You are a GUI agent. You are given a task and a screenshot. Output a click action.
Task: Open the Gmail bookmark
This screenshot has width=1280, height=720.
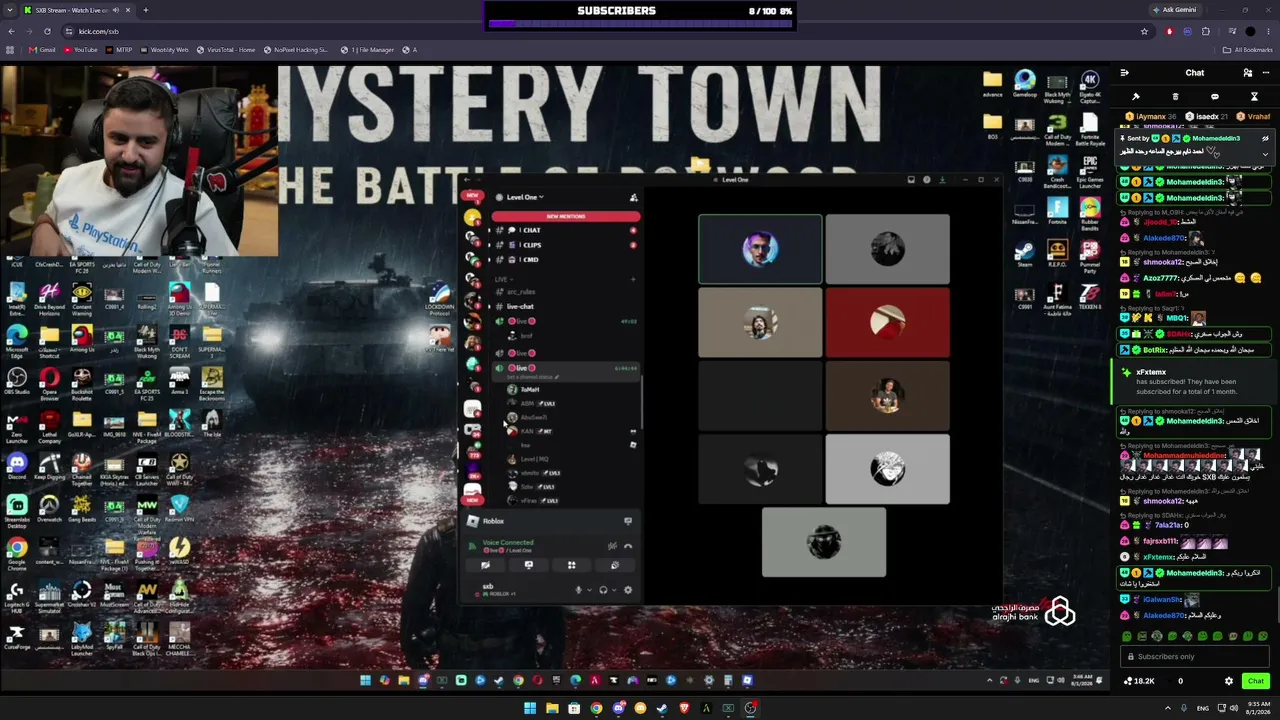tap(42, 50)
